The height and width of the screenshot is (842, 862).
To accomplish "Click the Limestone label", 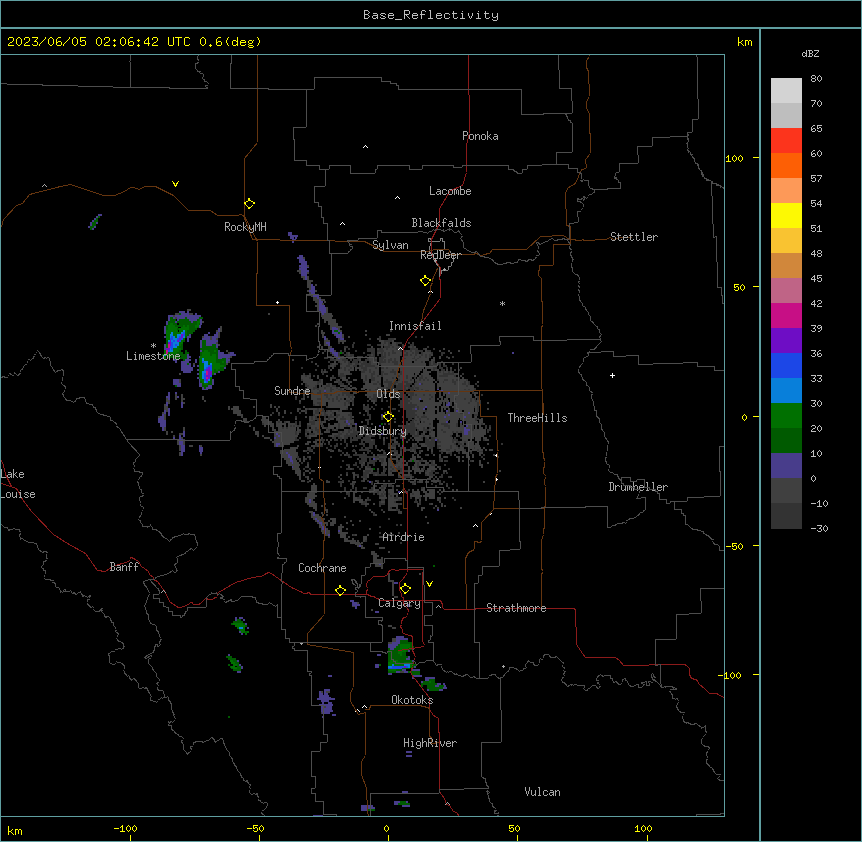I will coord(153,356).
